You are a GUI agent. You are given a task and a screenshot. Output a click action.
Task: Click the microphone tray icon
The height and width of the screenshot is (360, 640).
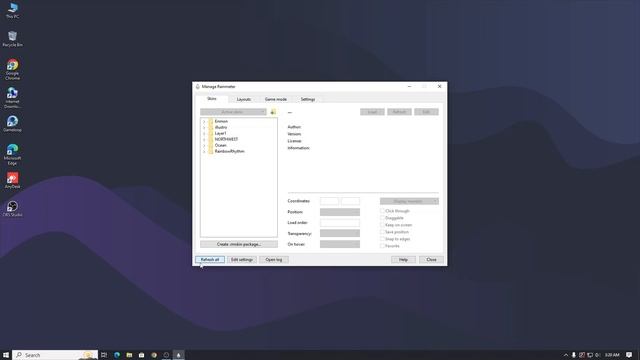click(573, 355)
